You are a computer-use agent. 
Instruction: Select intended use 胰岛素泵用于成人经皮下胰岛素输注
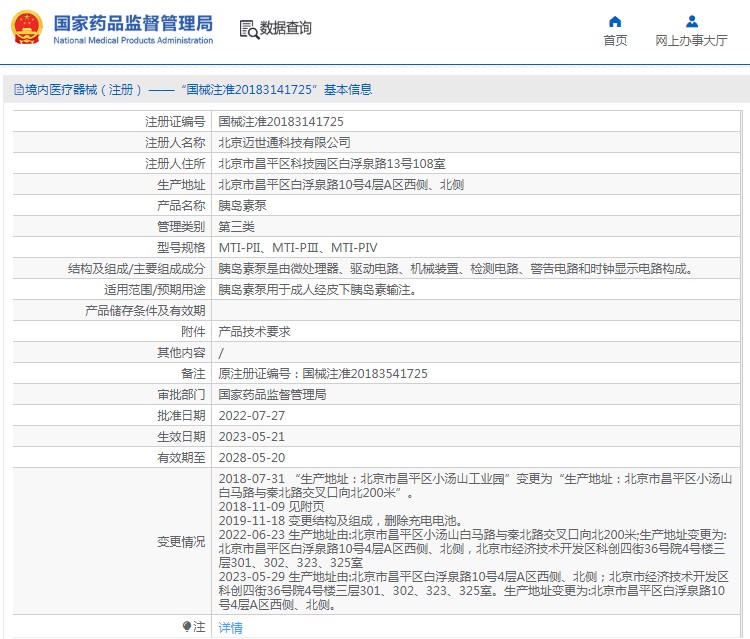[317, 290]
